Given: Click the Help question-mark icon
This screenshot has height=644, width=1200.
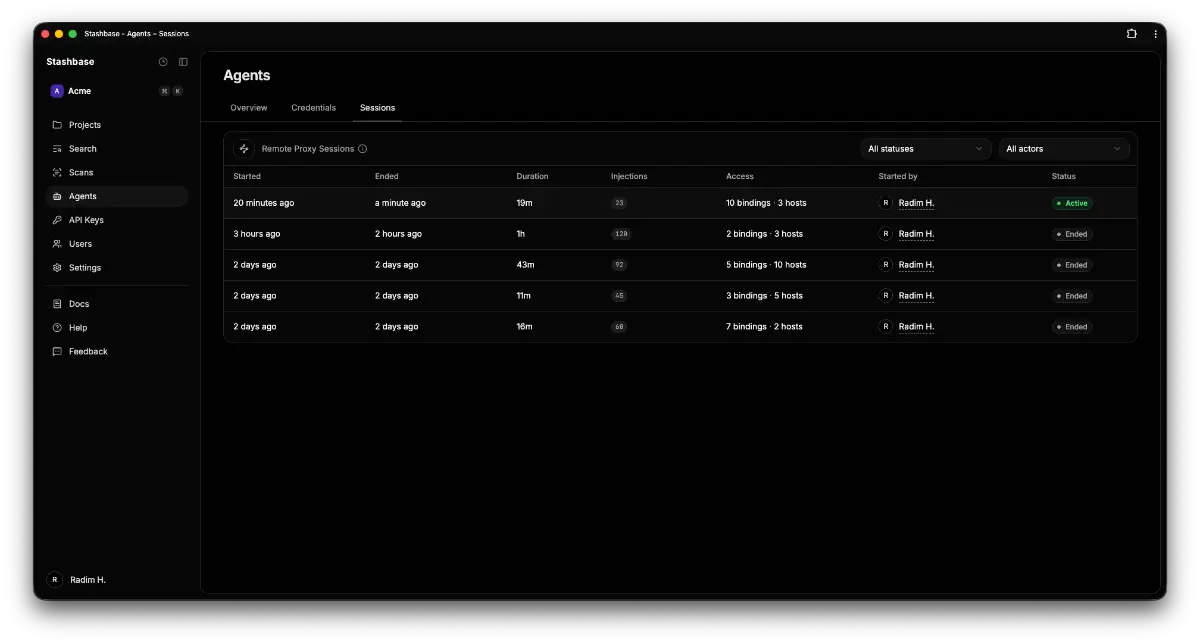Looking at the screenshot, I should (x=57, y=328).
